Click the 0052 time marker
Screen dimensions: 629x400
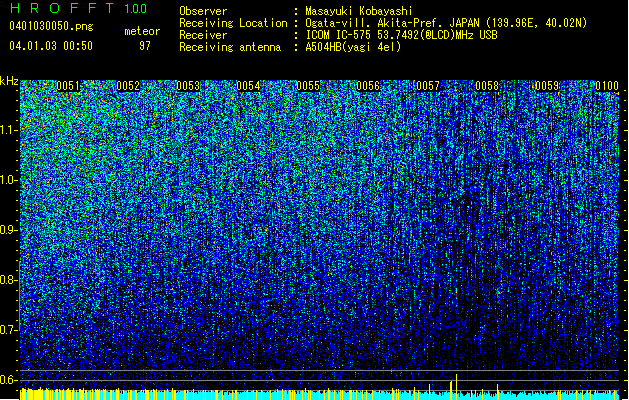coord(128,86)
